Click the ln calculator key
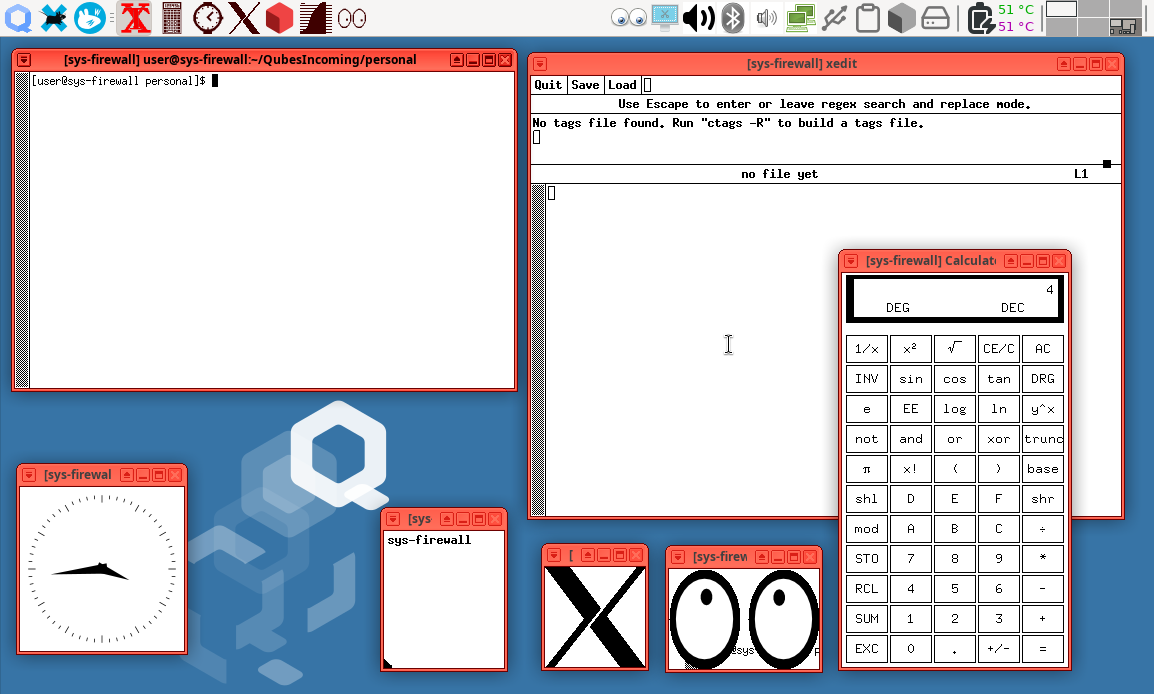 (999, 409)
